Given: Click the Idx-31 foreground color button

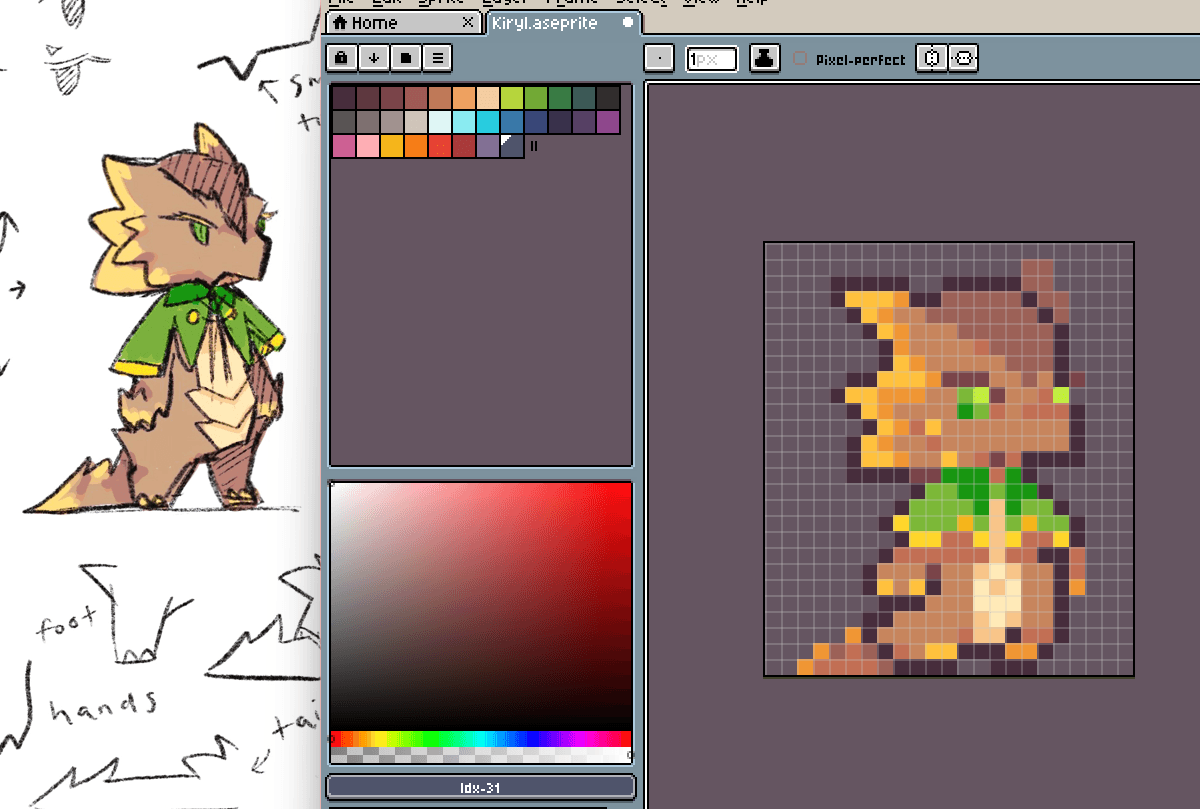Looking at the screenshot, I should pyautogui.click(x=481, y=788).
